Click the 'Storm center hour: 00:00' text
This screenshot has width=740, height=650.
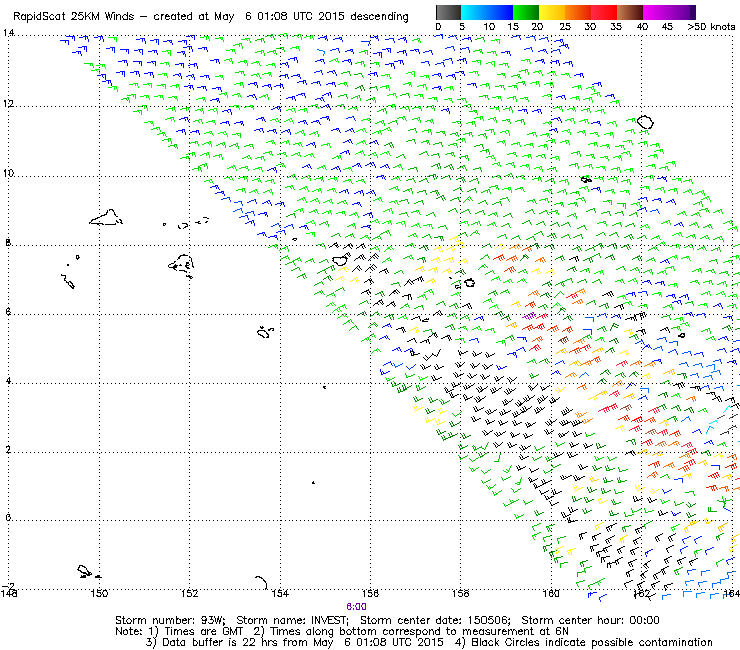coord(590,620)
